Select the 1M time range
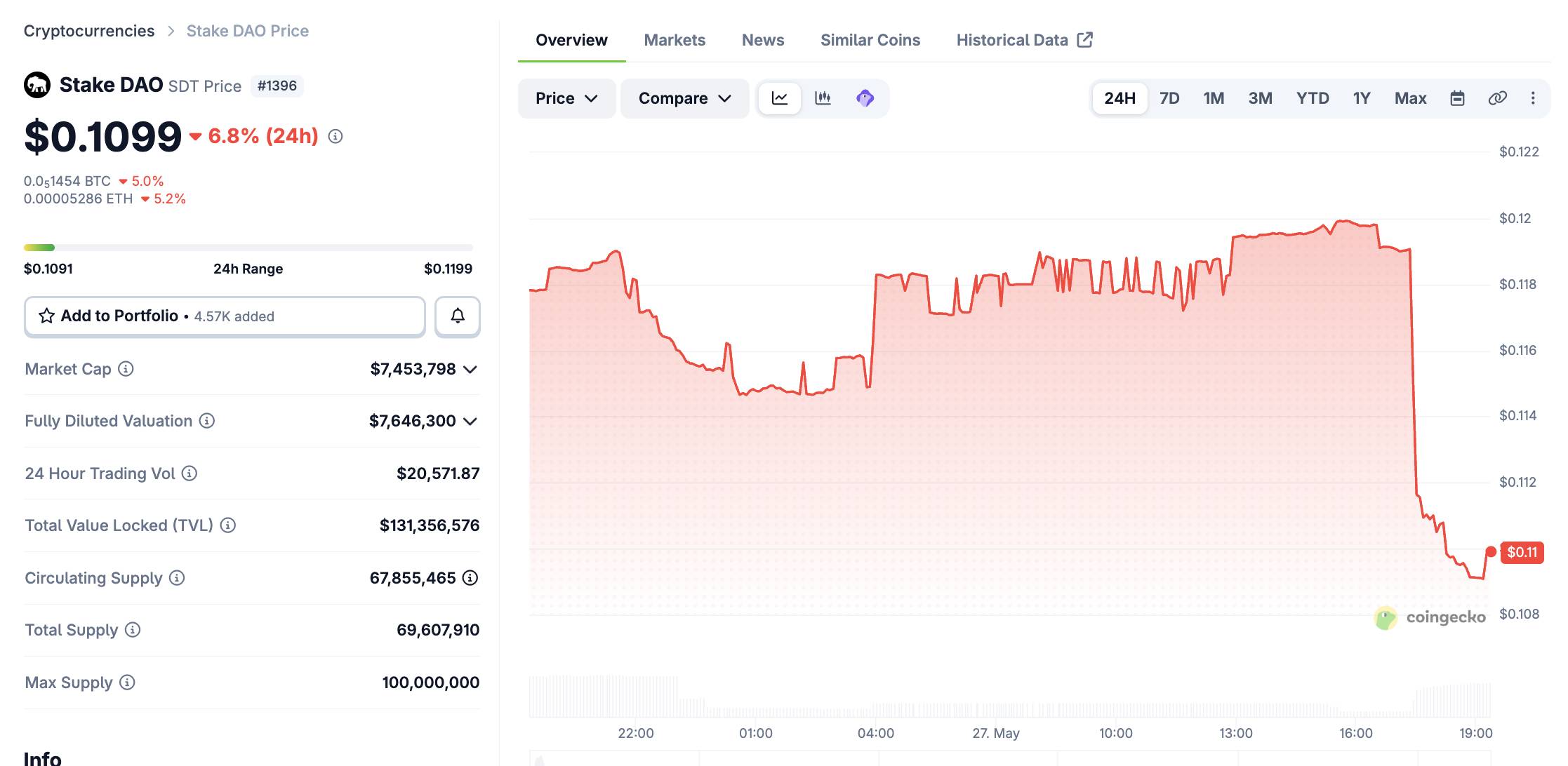This screenshot has width=1568, height=766. coord(1214,98)
